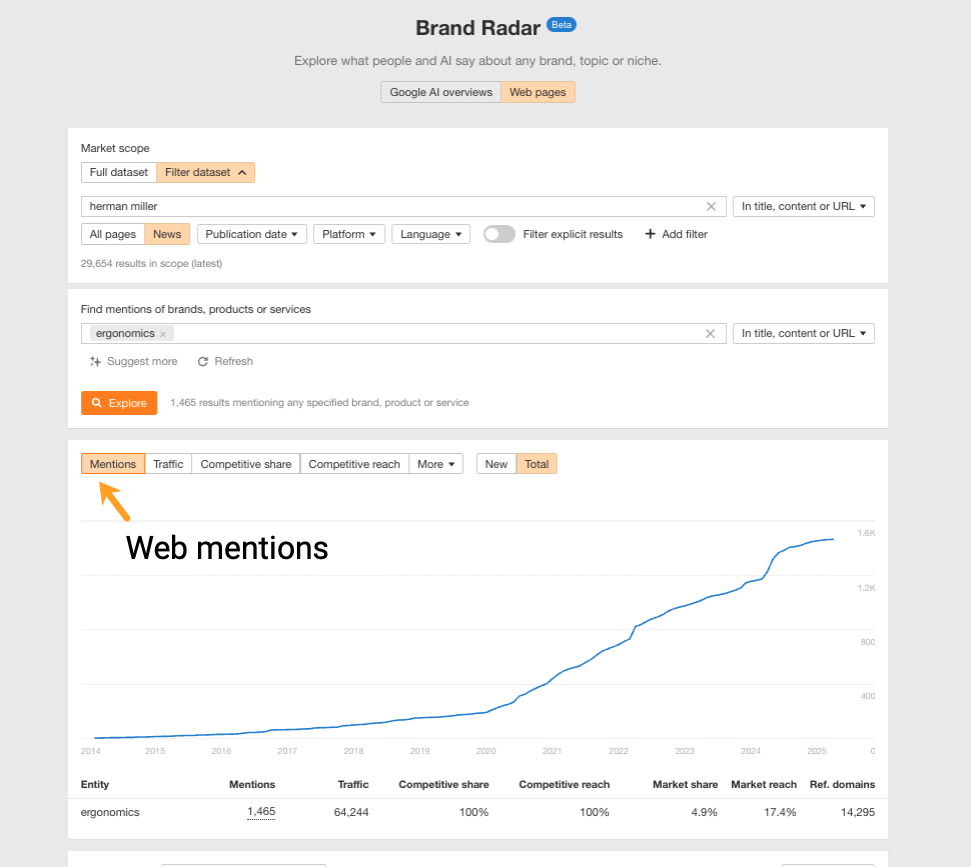Open market scope 'In title, content or URL' dropdown
The height and width of the screenshot is (867, 971).
tap(804, 206)
